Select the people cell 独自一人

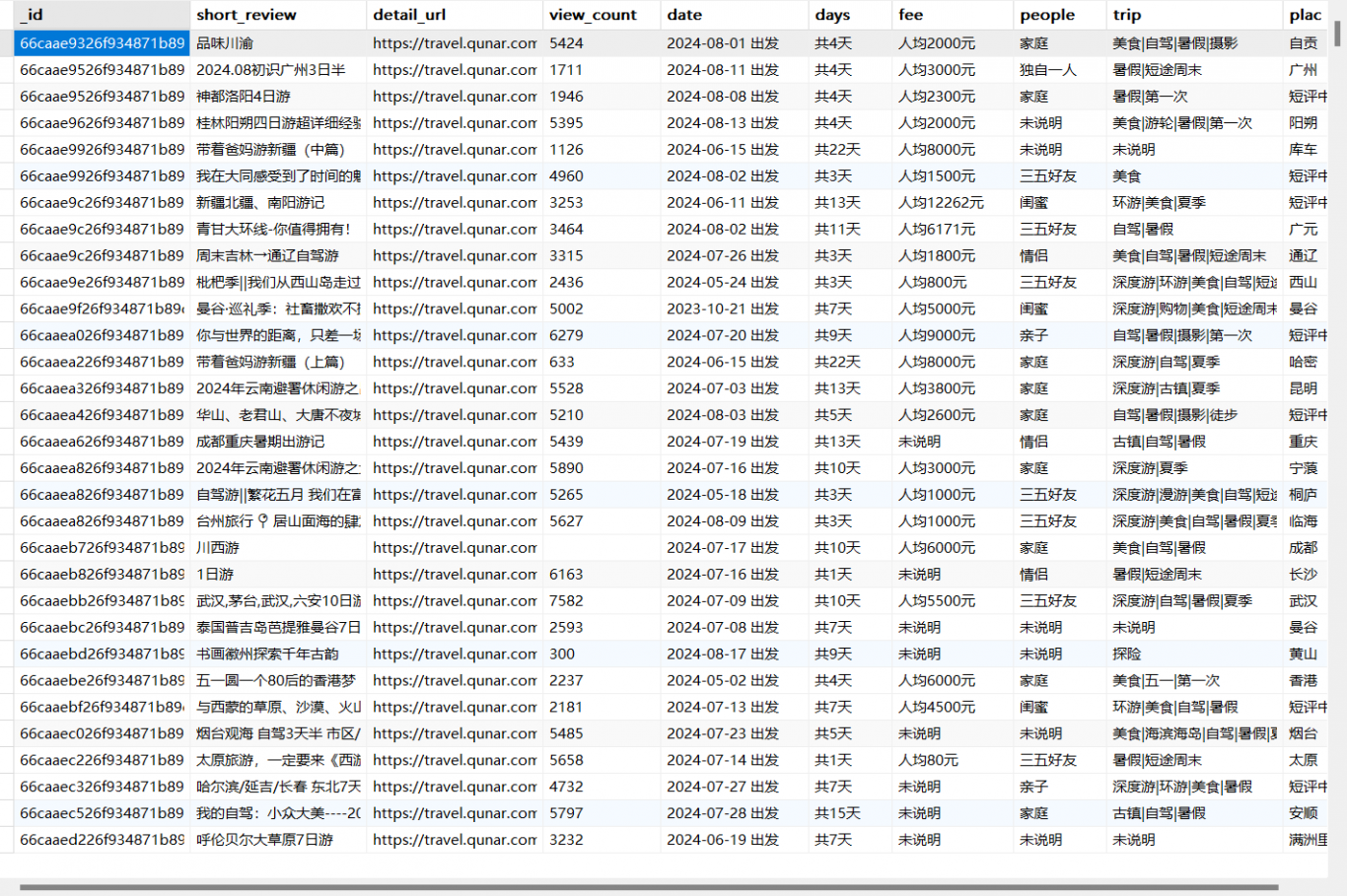[1060, 70]
